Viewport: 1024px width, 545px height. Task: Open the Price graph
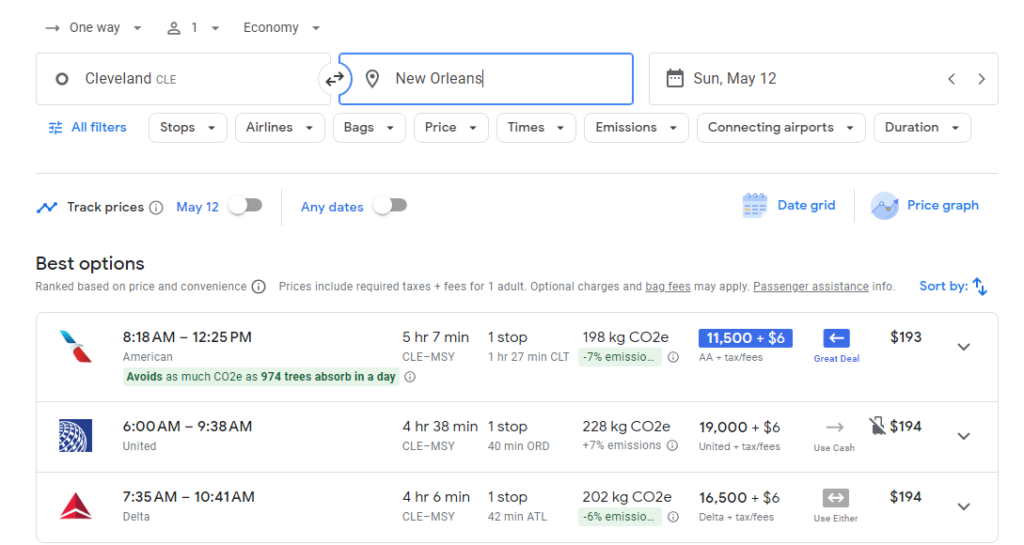pos(925,206)
